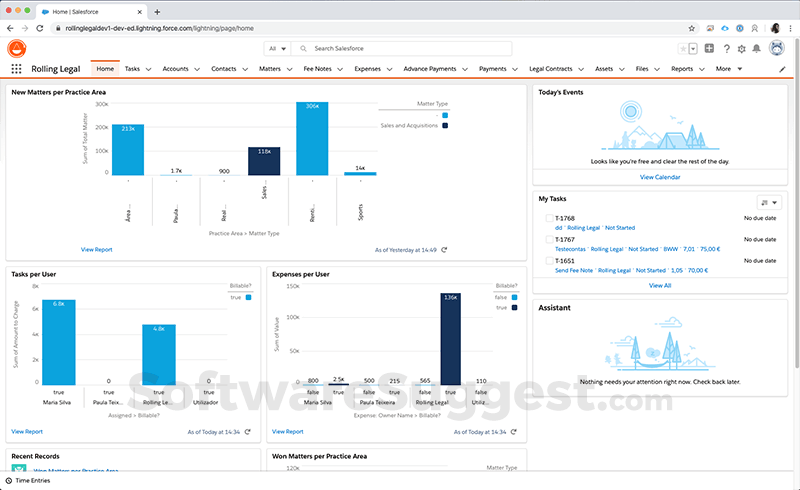Viewport: 800px width, 490px height.
Task: Click the global actions plus icon
Action: tap(709, 49)
